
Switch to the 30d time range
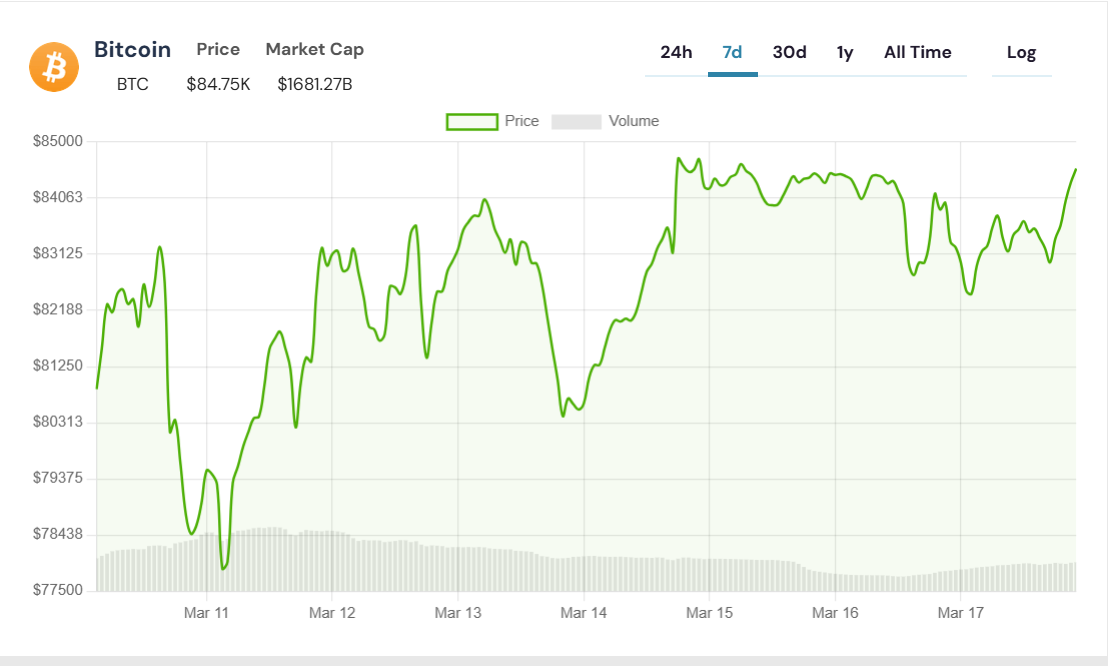[789, 52]
